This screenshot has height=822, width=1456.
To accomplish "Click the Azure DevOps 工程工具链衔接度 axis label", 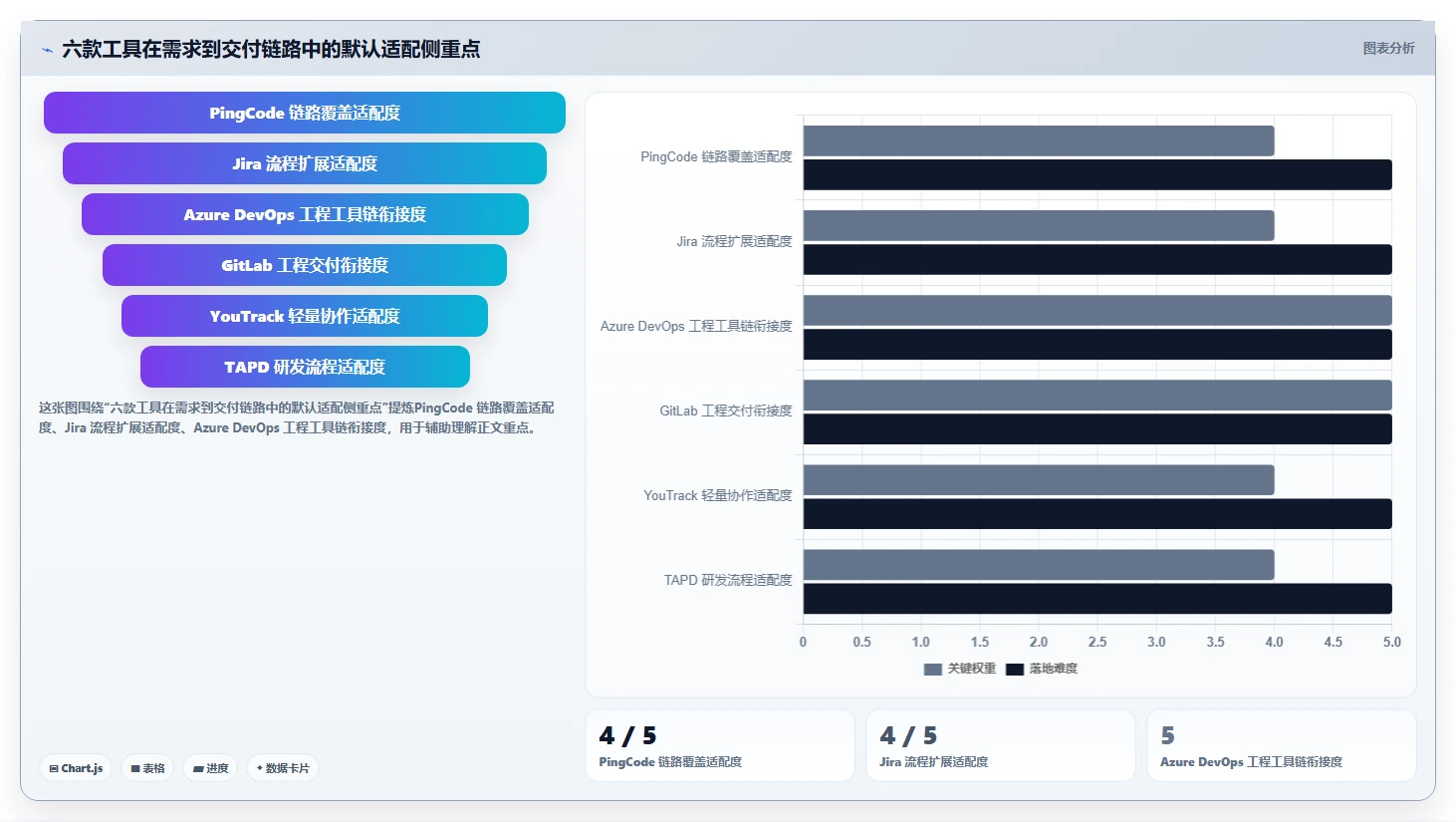I will click(x=696, y=326).
